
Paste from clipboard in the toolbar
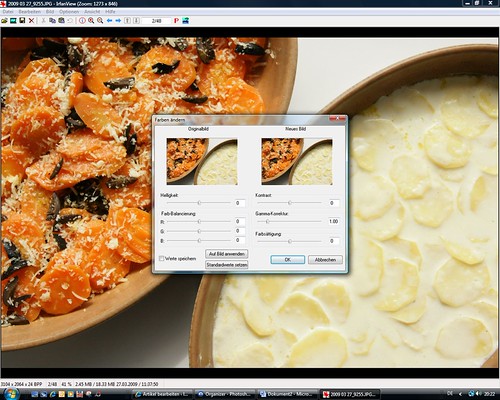tap(61, 21)
